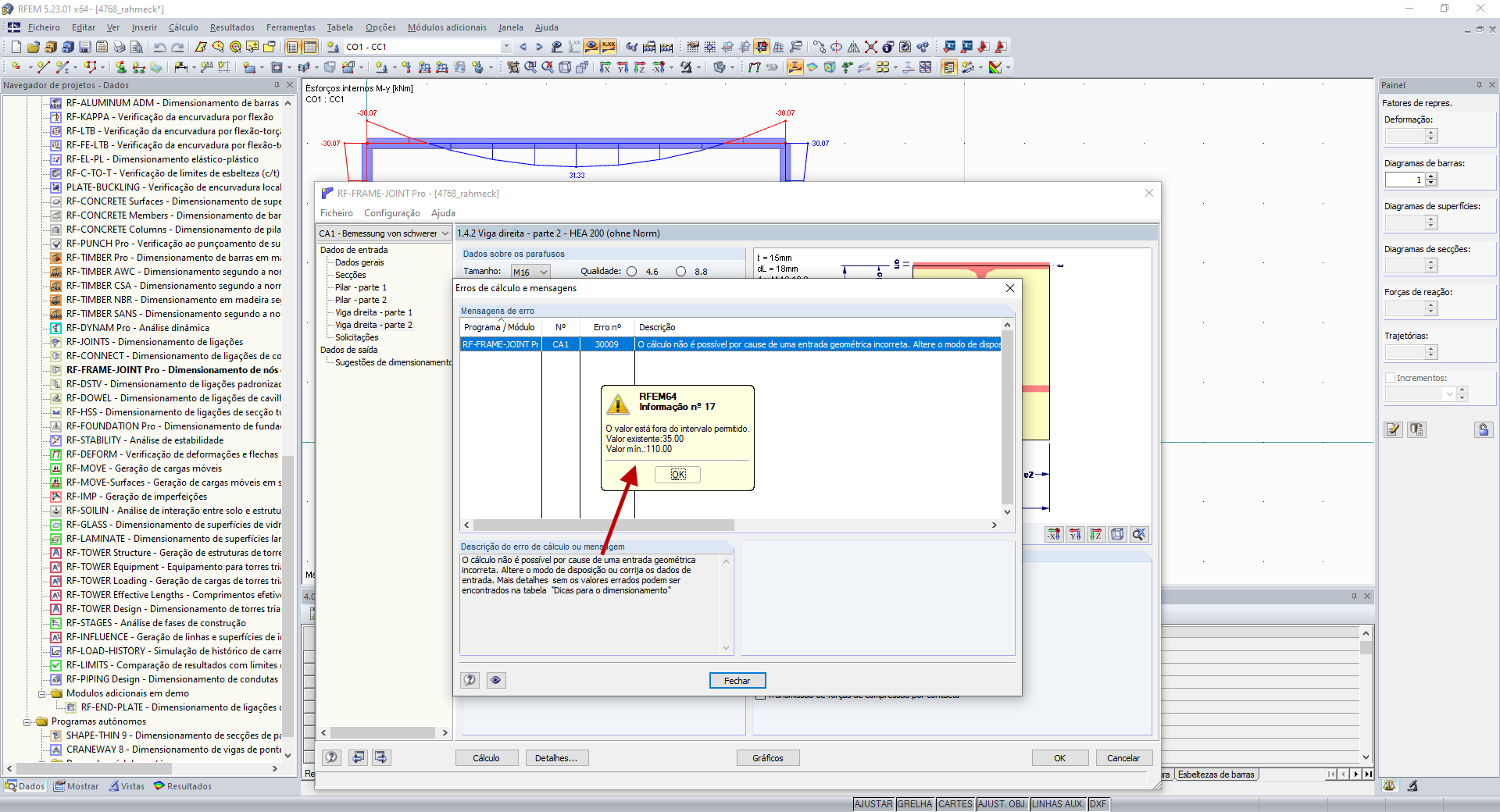Toggle the CARTES status bar button
Image resolution: width=1500 pixels, height=812 pixels.
955,804
